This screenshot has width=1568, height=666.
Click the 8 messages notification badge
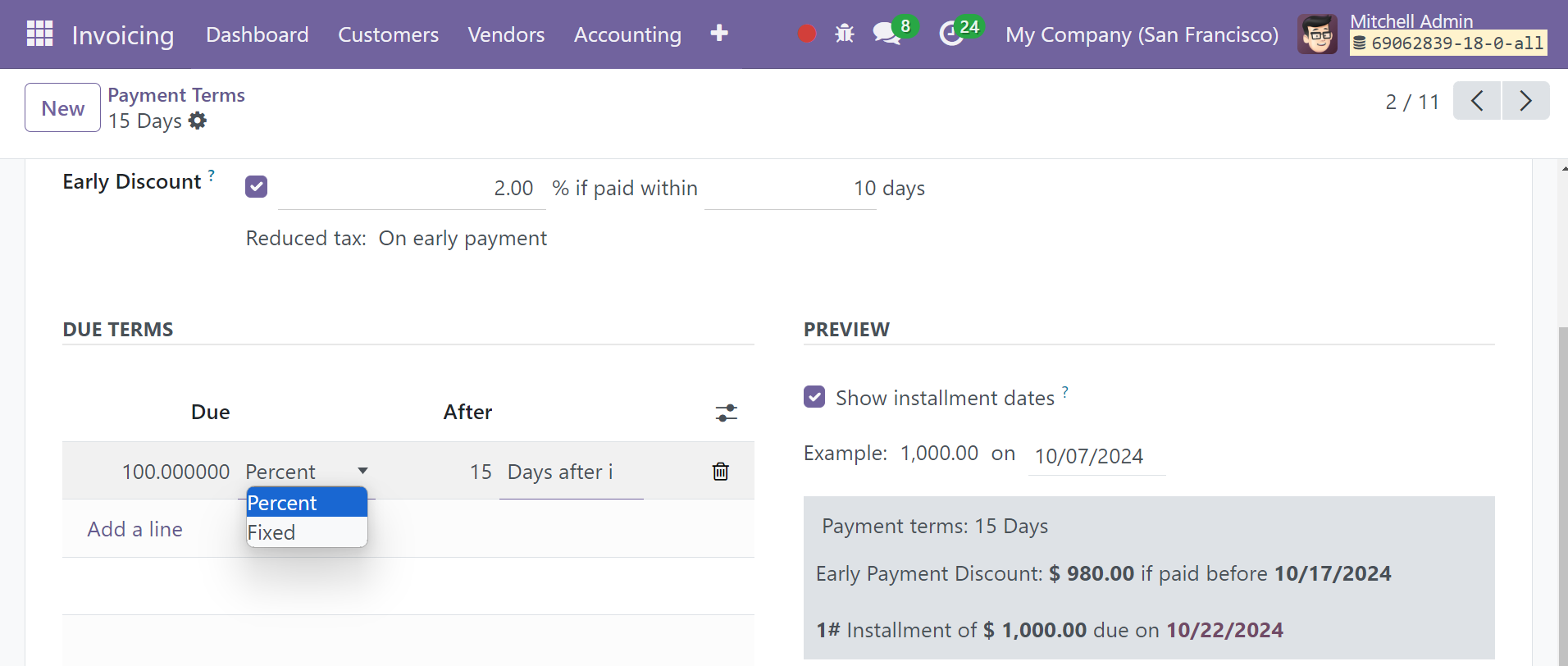pos(905,26)
